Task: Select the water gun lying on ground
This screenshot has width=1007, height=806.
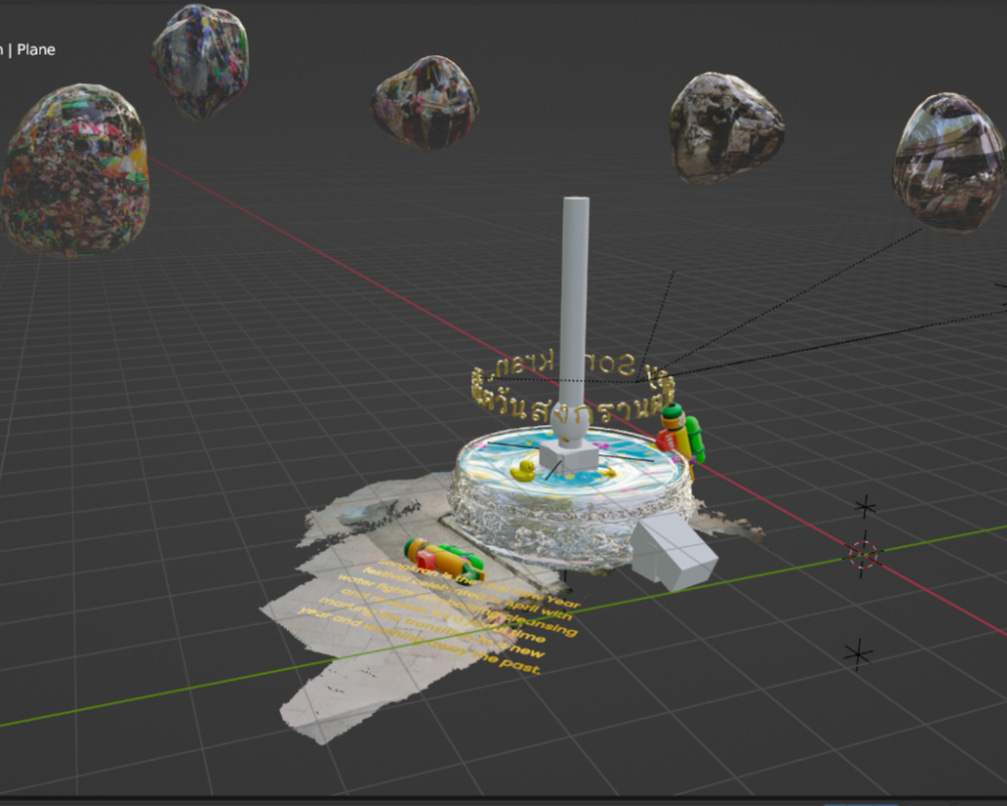Action: point(444,559)
